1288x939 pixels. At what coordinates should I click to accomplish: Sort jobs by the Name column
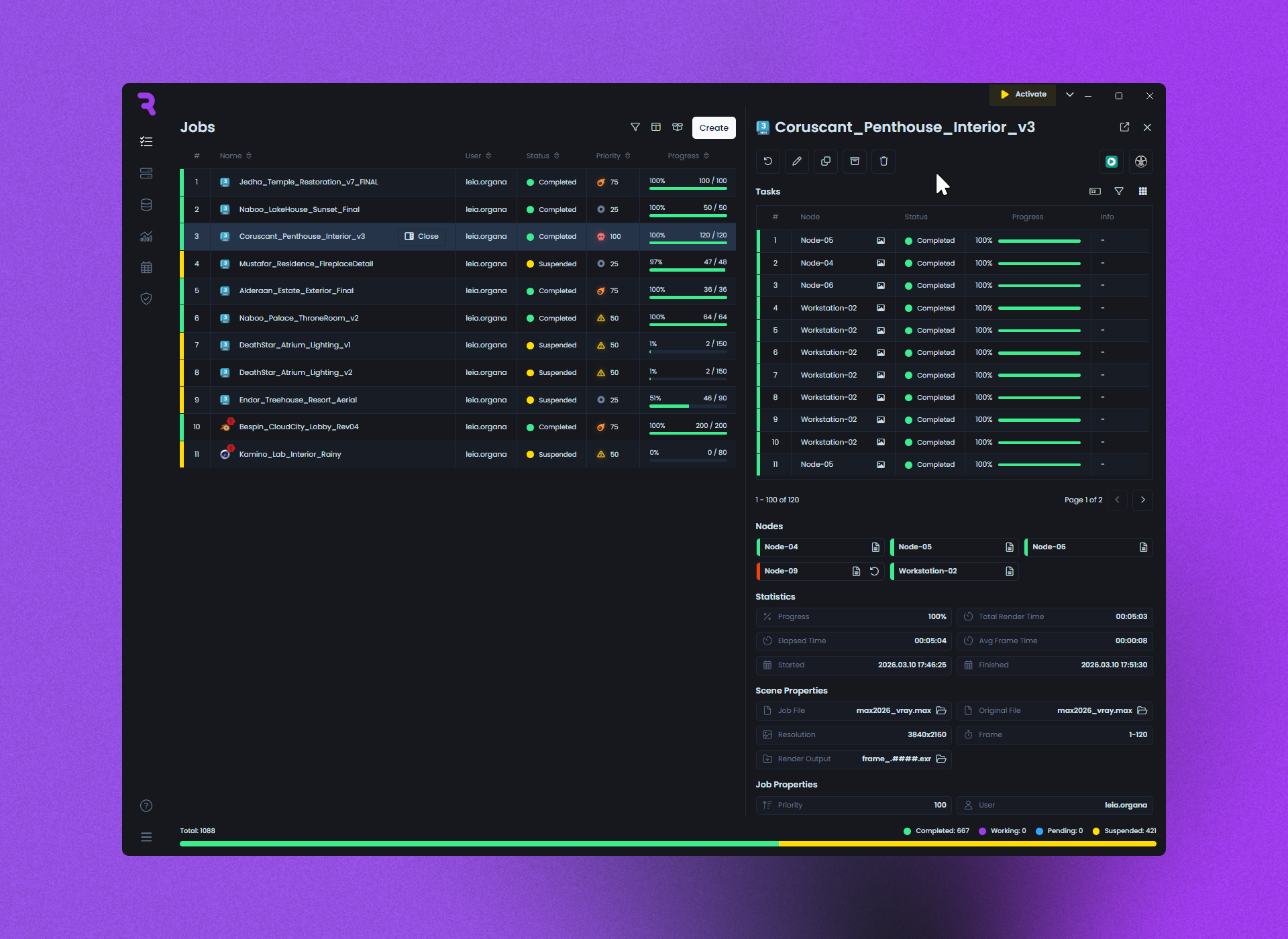[235, 156]
